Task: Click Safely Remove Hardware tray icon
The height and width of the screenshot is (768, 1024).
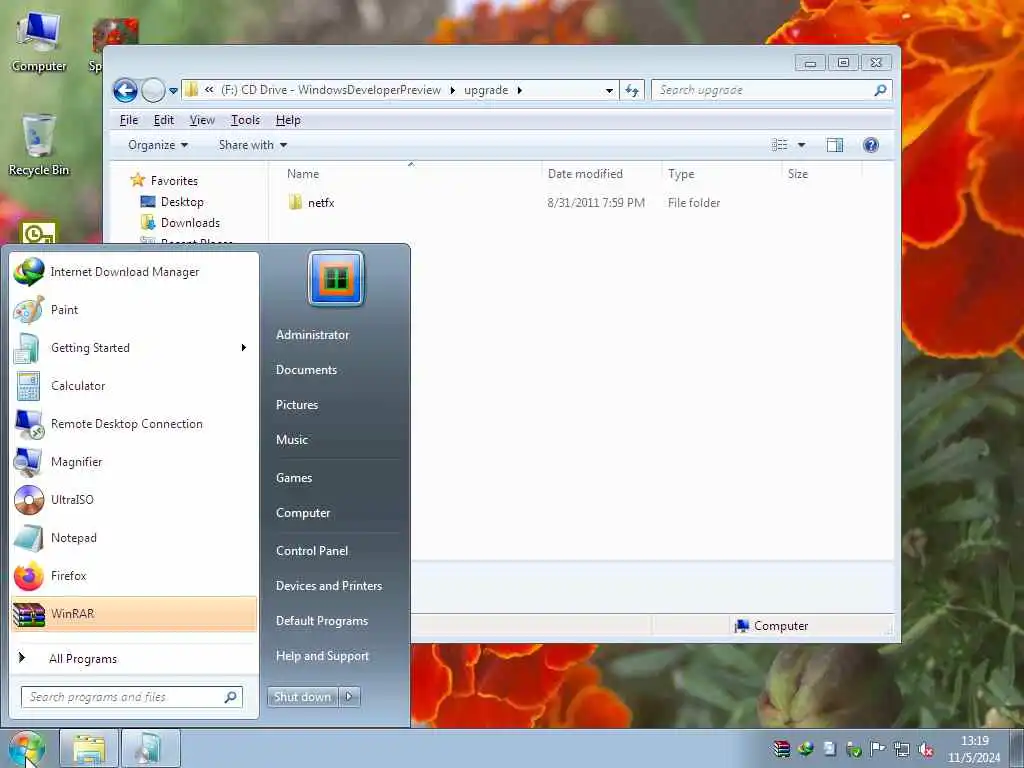Action: (854, 749)
